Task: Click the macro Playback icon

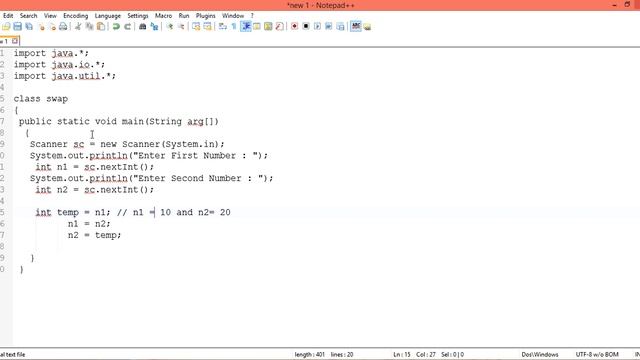Action: (317, 27)
